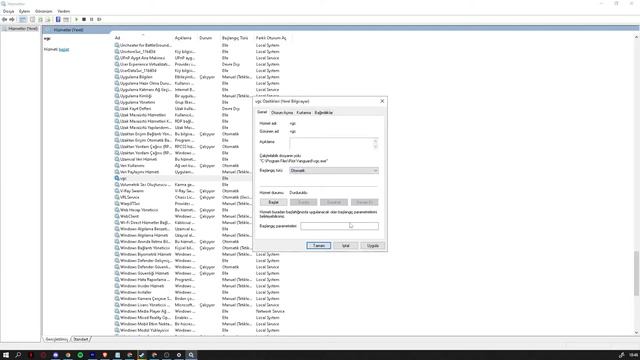The height and width of the screenshot is (360, 640).
Task: Select the UPnP Aygıt Ana Makinesi row
Action: coord(200,58)
